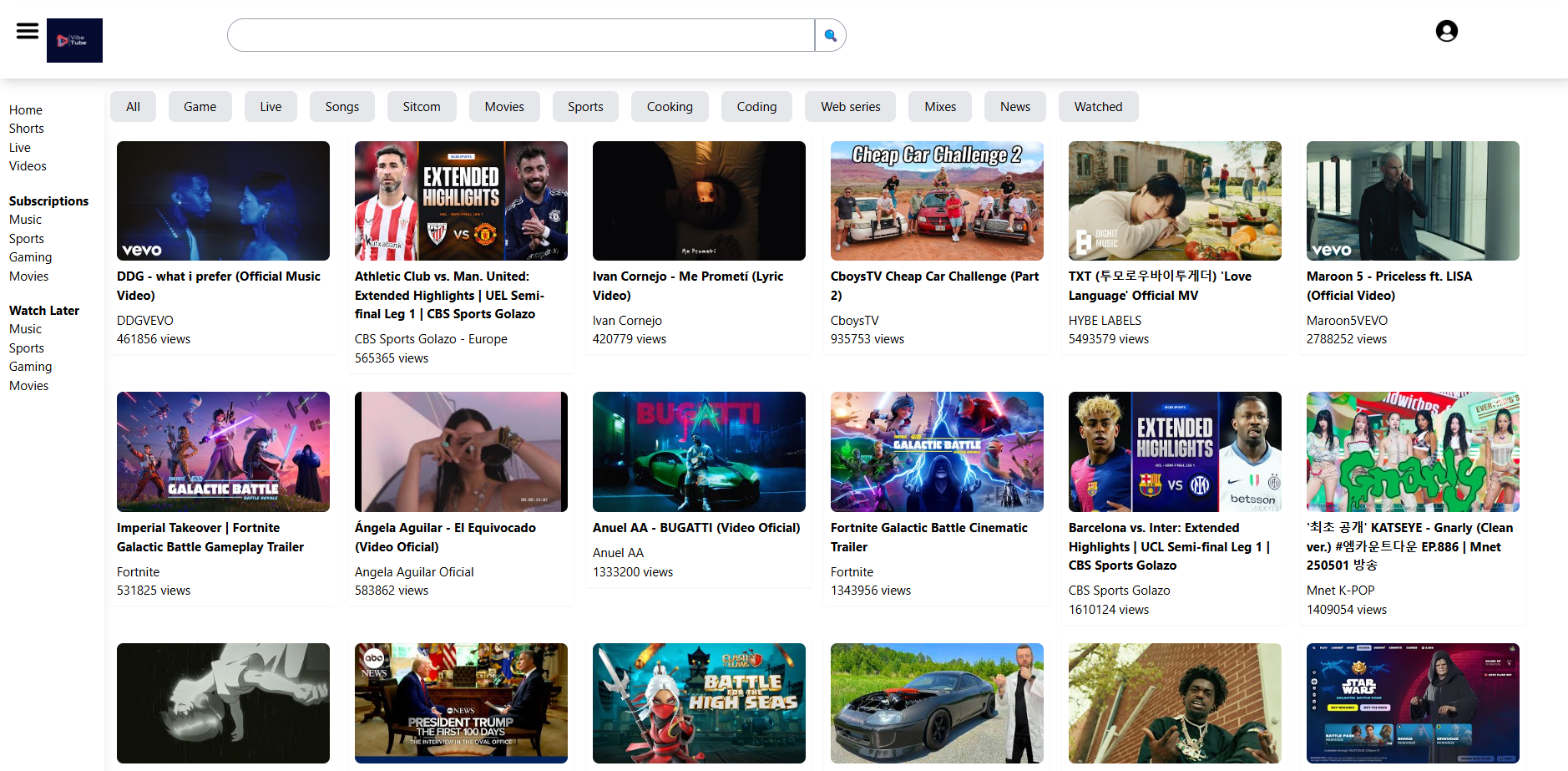1568x771 pixels.
Task: Open Music under Watch Later
Action: click(x=25, y=329)
